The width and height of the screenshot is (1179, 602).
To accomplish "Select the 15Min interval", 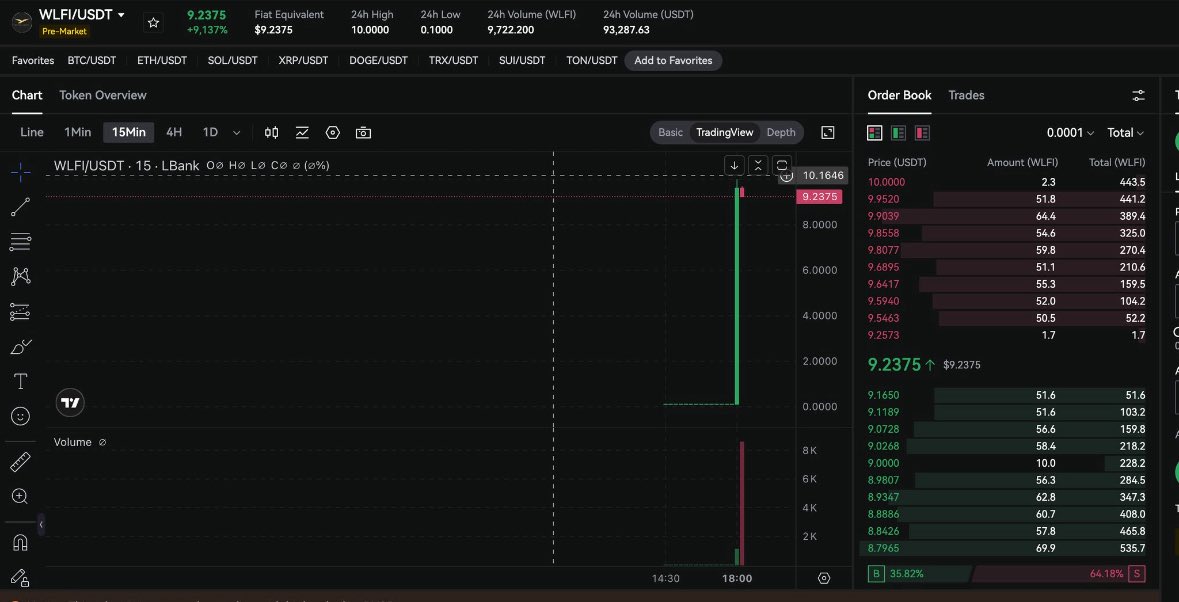I will (x=129, y=132).
